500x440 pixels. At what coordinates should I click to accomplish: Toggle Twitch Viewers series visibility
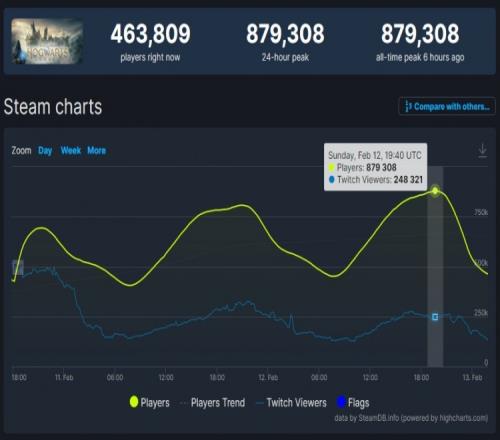pos(291,402)
